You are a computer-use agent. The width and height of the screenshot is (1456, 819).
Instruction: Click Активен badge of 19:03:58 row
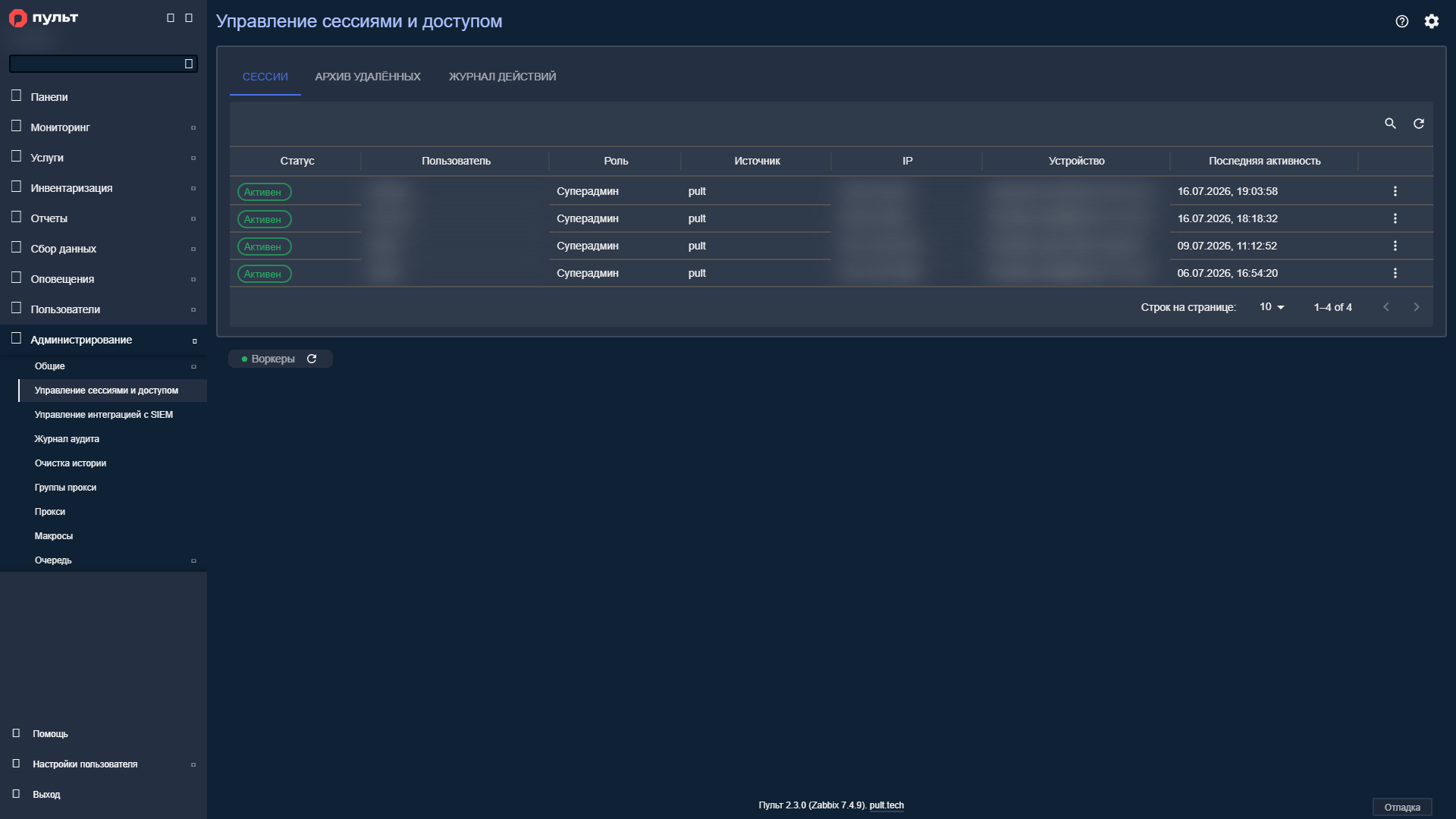click(264, 192)
